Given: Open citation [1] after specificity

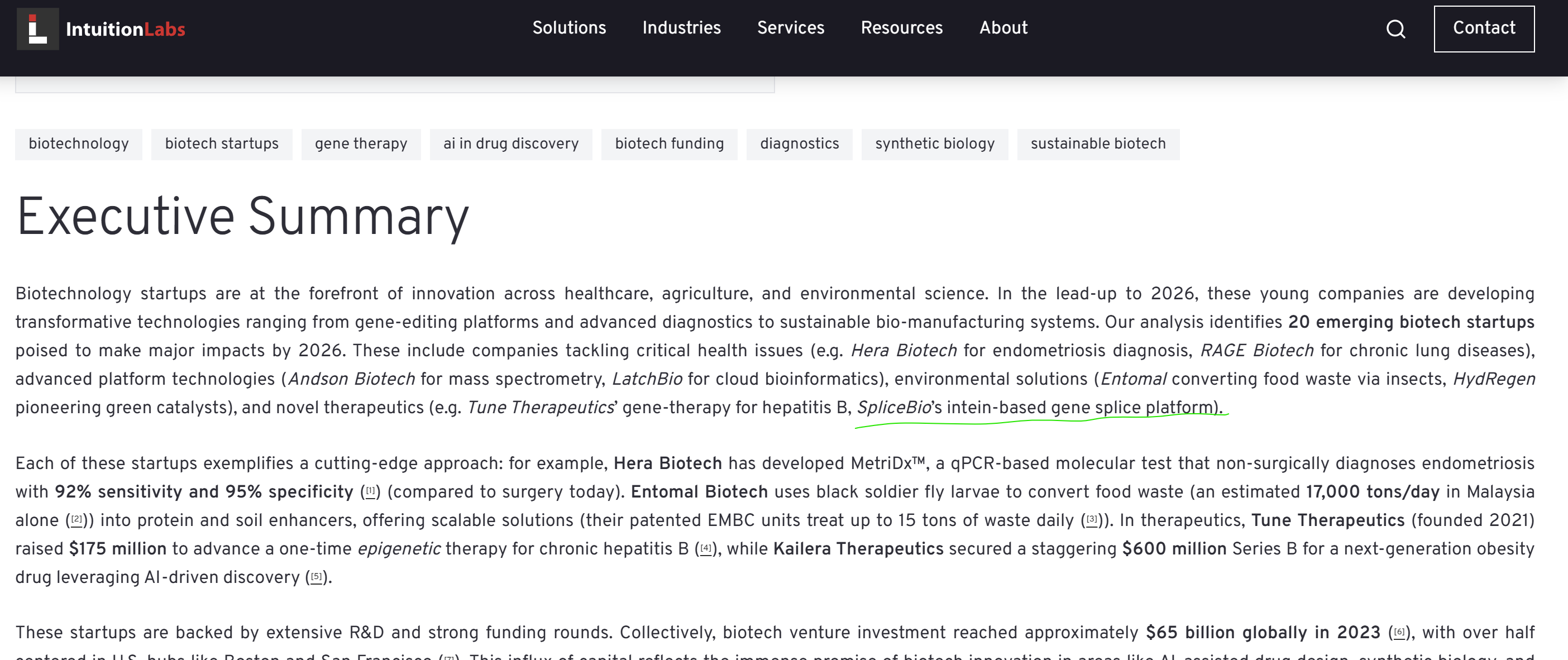Looking at the screenshot, I should [x=370, y=491].
